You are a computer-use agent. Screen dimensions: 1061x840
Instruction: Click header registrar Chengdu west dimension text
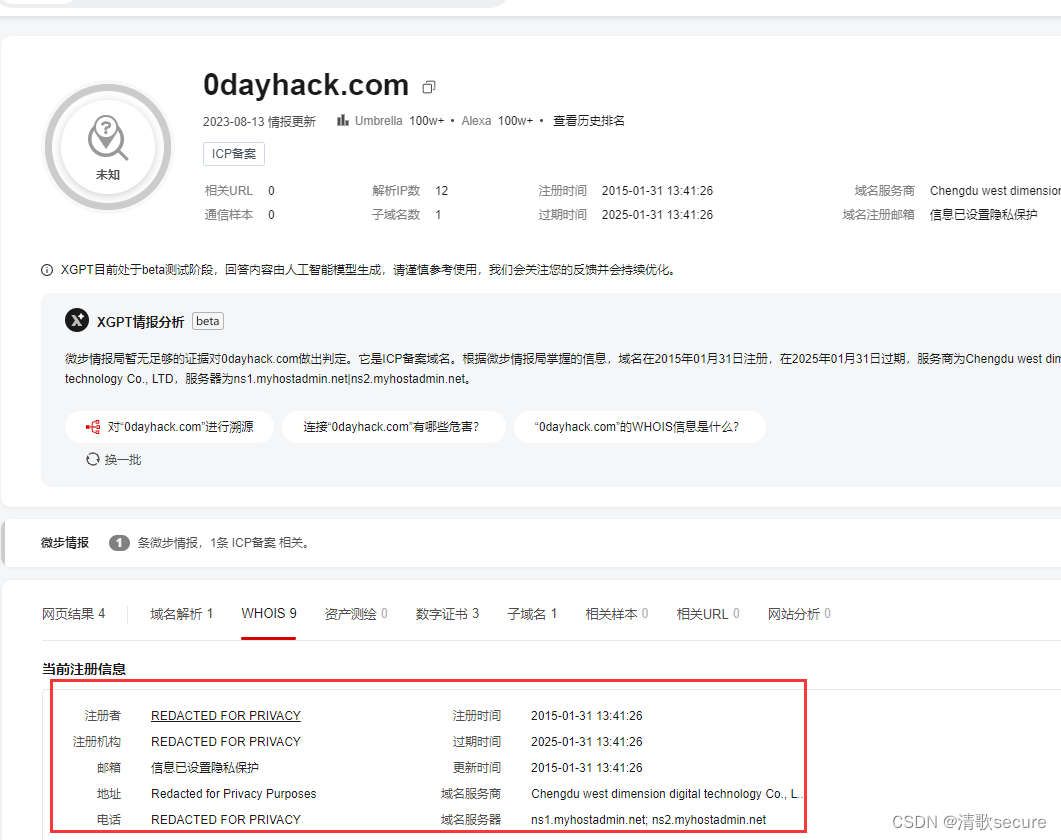(995, 191)
